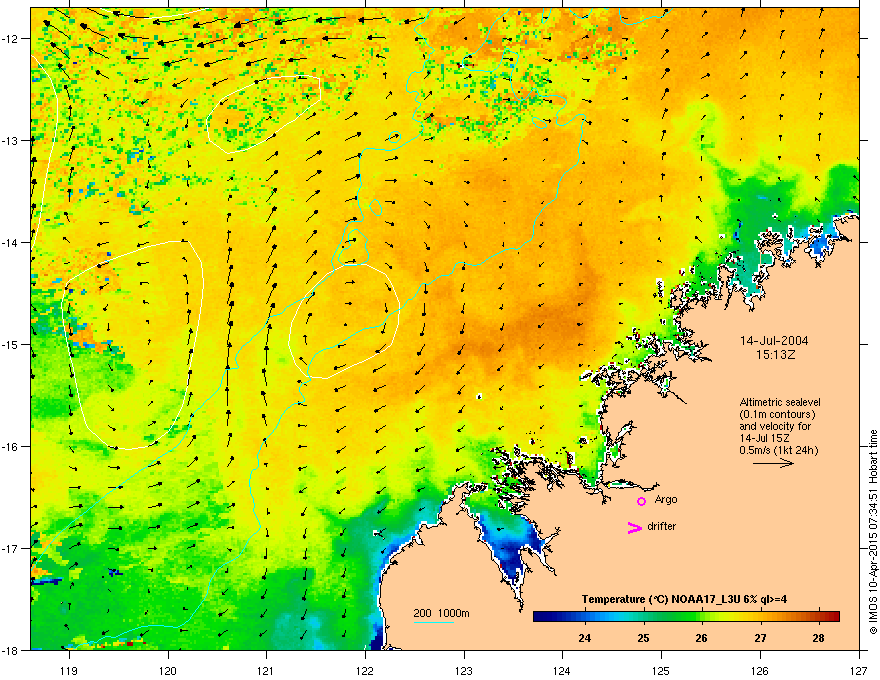Click the latitude -14 axis label
The height and width of the screenshot is (680, 880).
pos(10,243)
